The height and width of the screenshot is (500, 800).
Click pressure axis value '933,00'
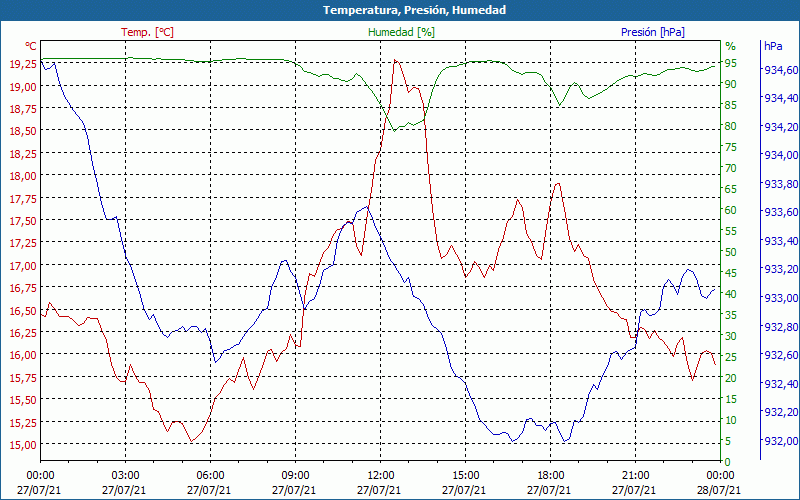click(781, 298)
